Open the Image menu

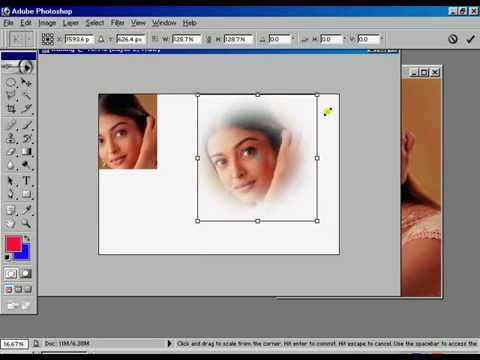[x=47, y=23]
